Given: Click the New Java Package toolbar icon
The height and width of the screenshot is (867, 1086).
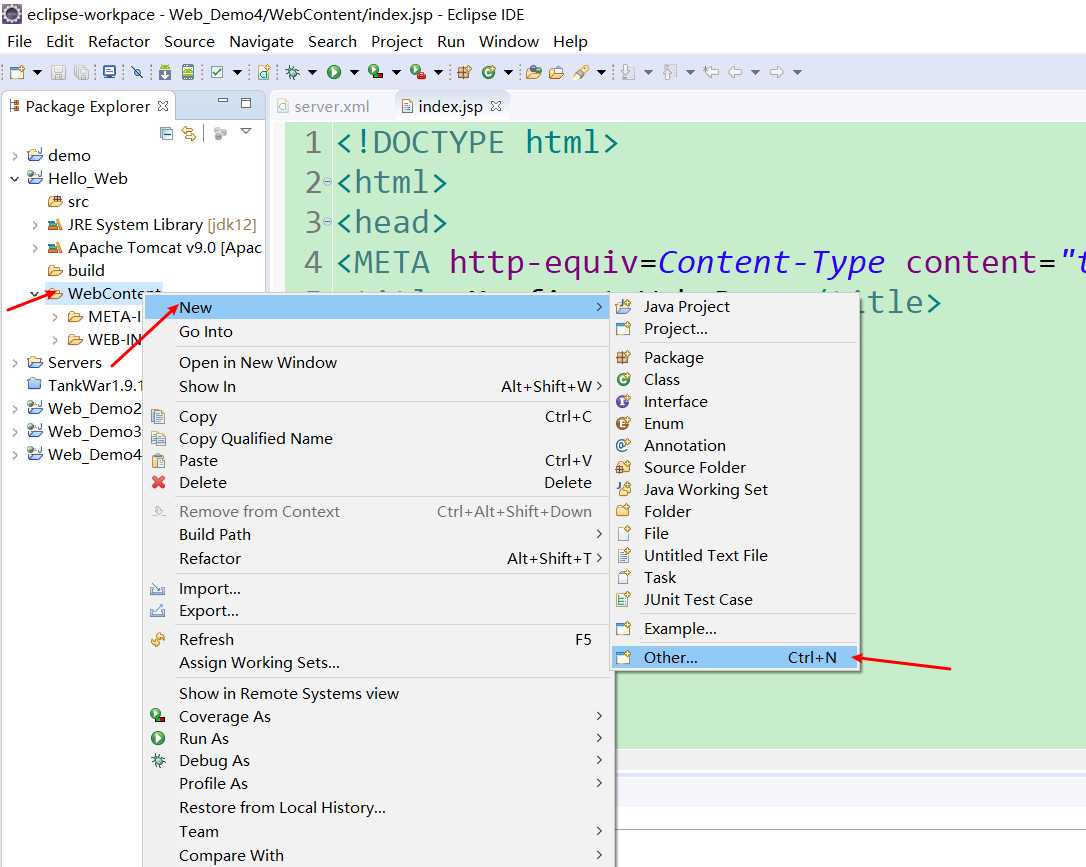Looking at the screenshot, I should click(465, 72).
